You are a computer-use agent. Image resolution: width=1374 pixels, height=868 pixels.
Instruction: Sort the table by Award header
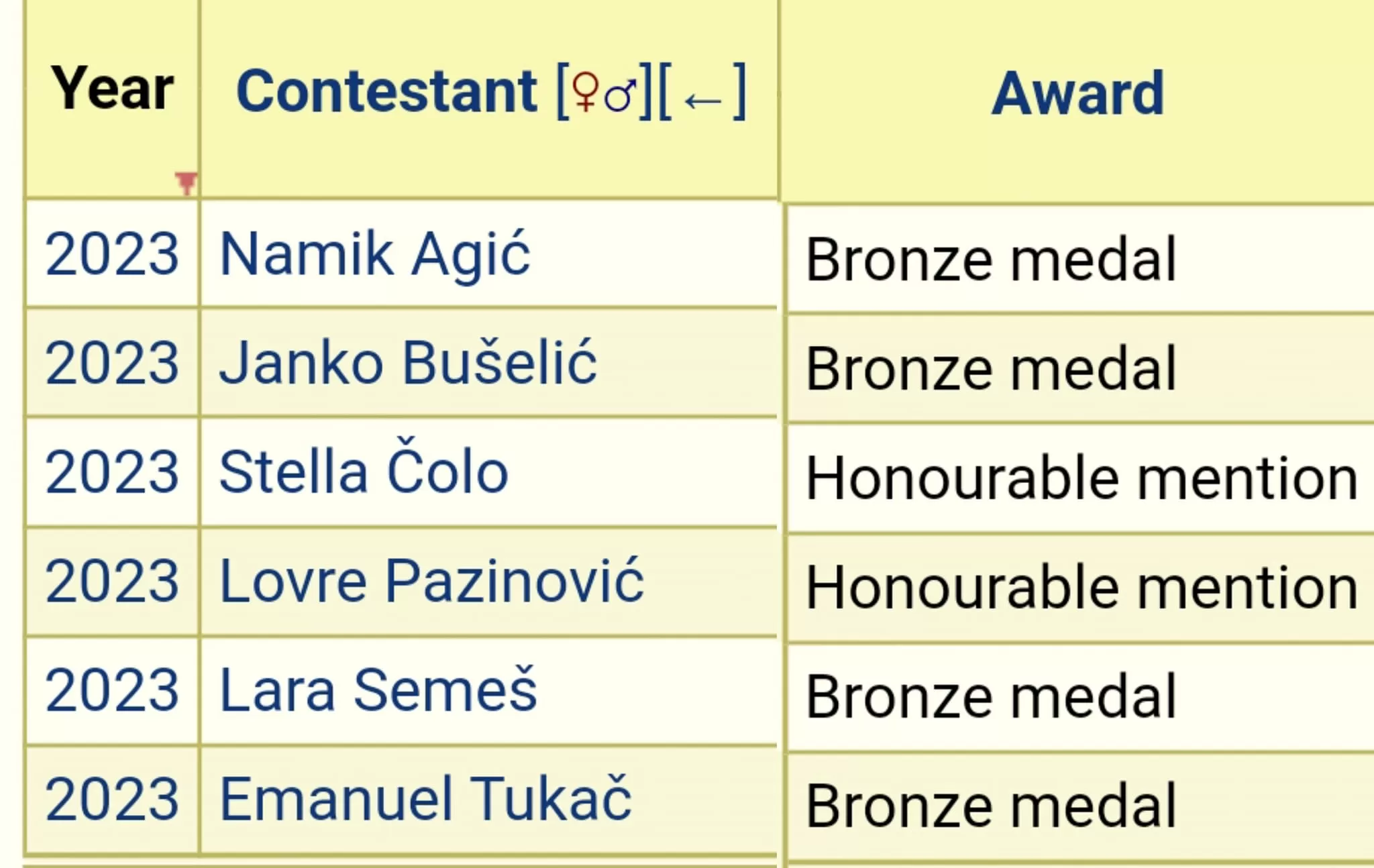point(1077,93)
